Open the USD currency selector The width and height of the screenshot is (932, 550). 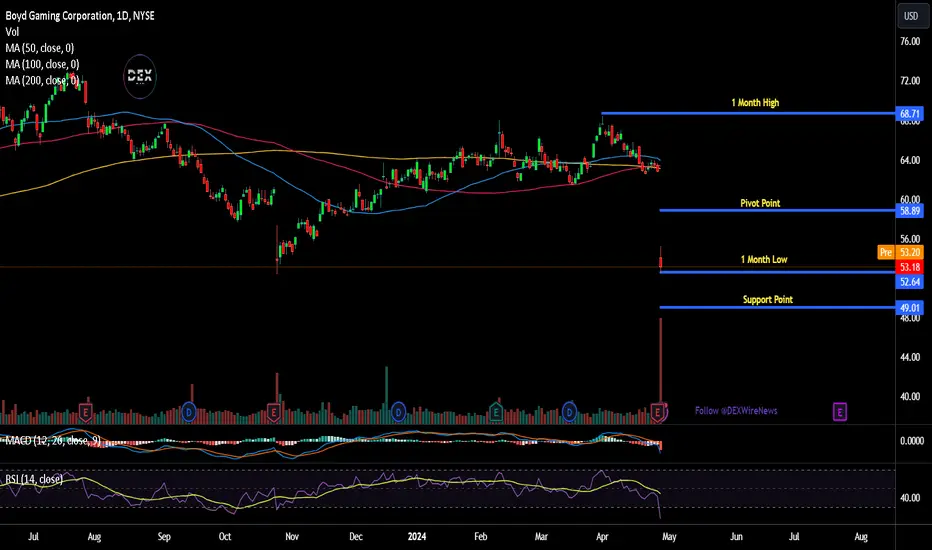pos(911,16)
